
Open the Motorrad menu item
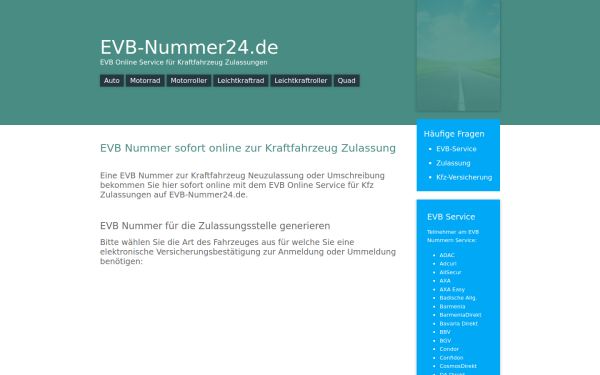pos(145,81)
